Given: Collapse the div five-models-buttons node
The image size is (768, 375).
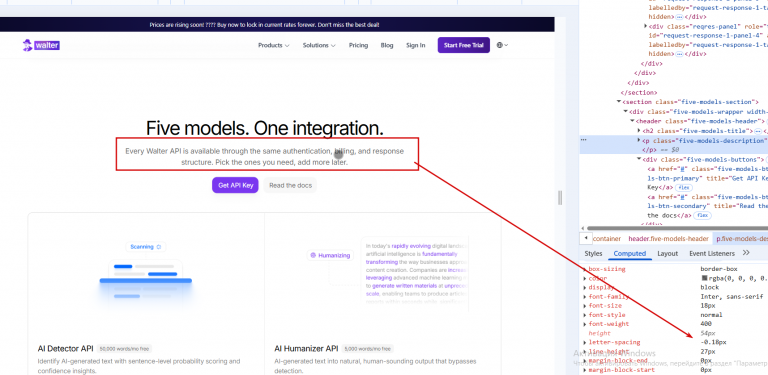Looking at the screenshot, I should (x=639, y=159).
